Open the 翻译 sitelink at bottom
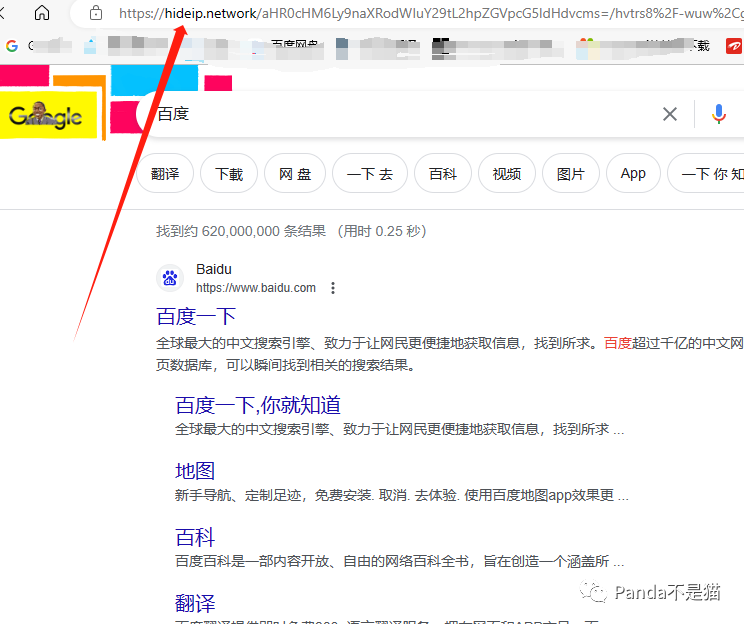 pyautogui.click(x=195, y=604)
